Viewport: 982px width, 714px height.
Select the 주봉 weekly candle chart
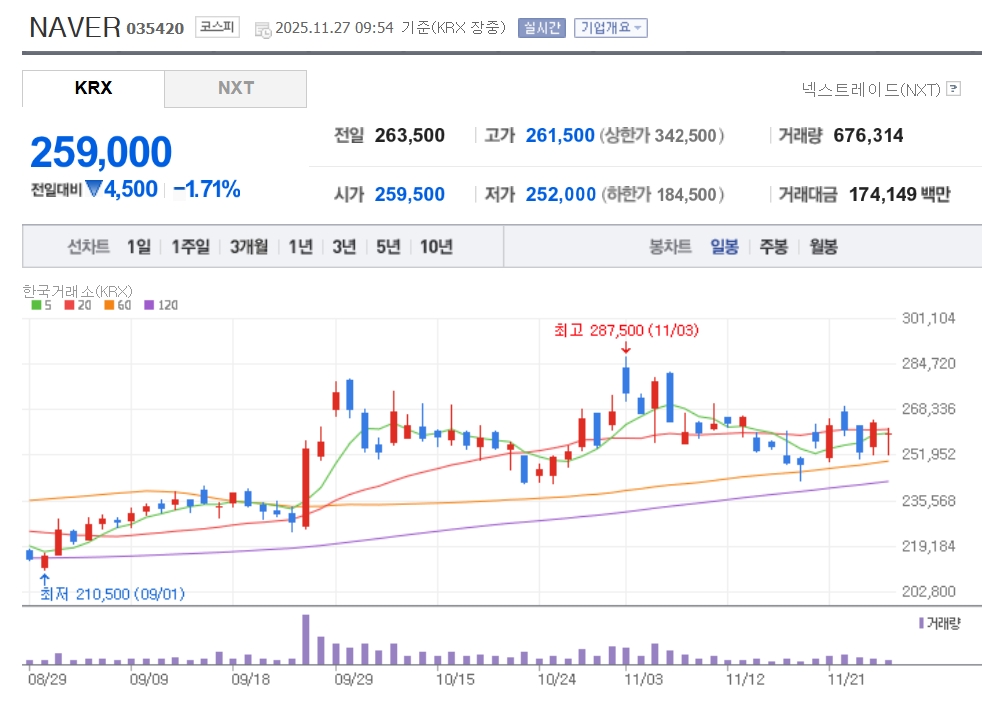click(773, 247)
